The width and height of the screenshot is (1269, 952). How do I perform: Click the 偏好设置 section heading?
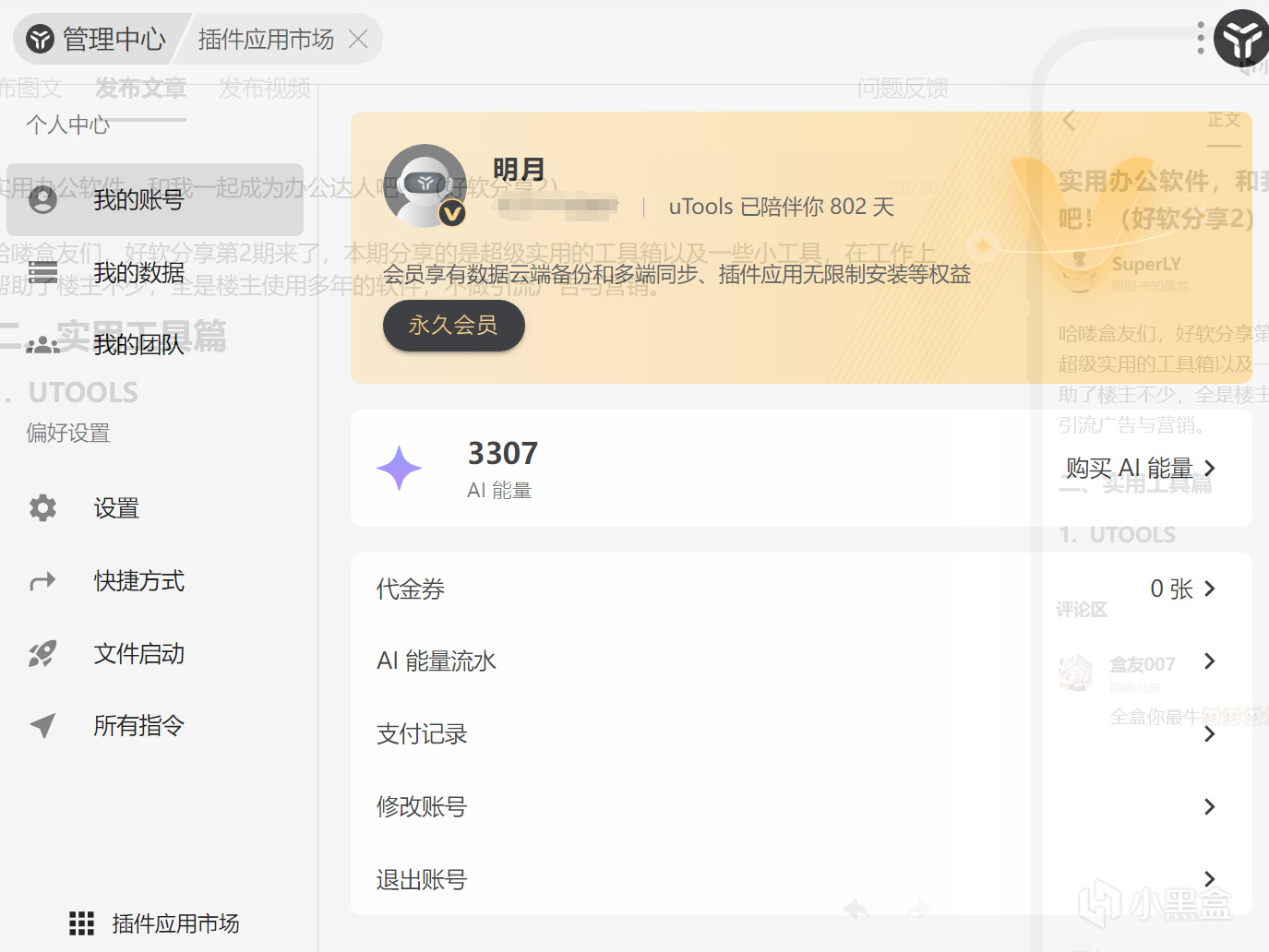(x=68, y=433)
